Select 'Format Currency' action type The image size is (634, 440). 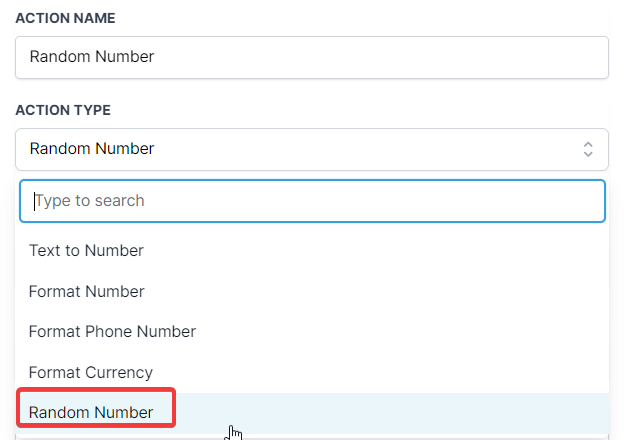click(x=91, y=373)
